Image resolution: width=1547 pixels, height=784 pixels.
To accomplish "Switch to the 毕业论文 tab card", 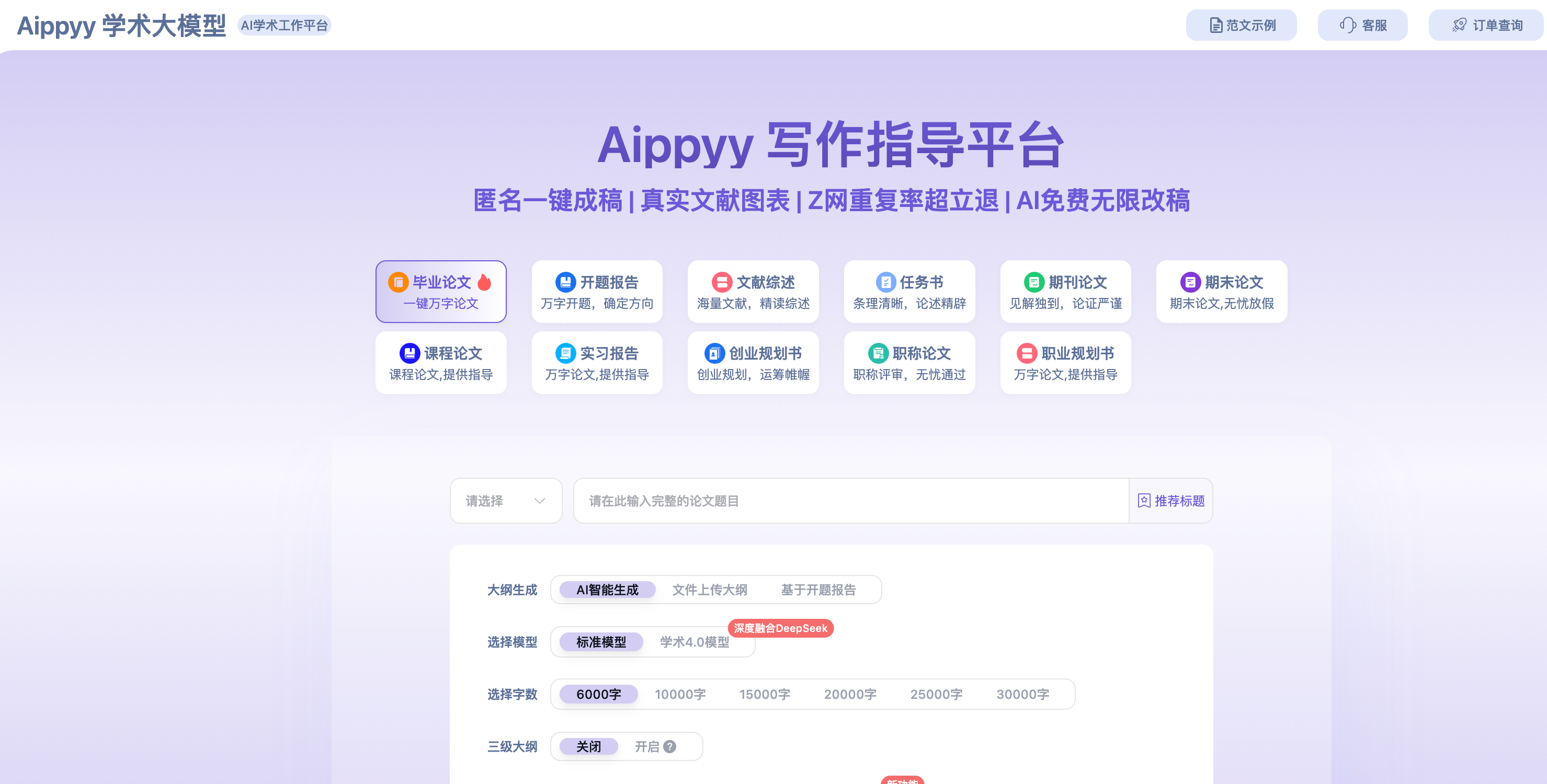I will coord(441,291).
